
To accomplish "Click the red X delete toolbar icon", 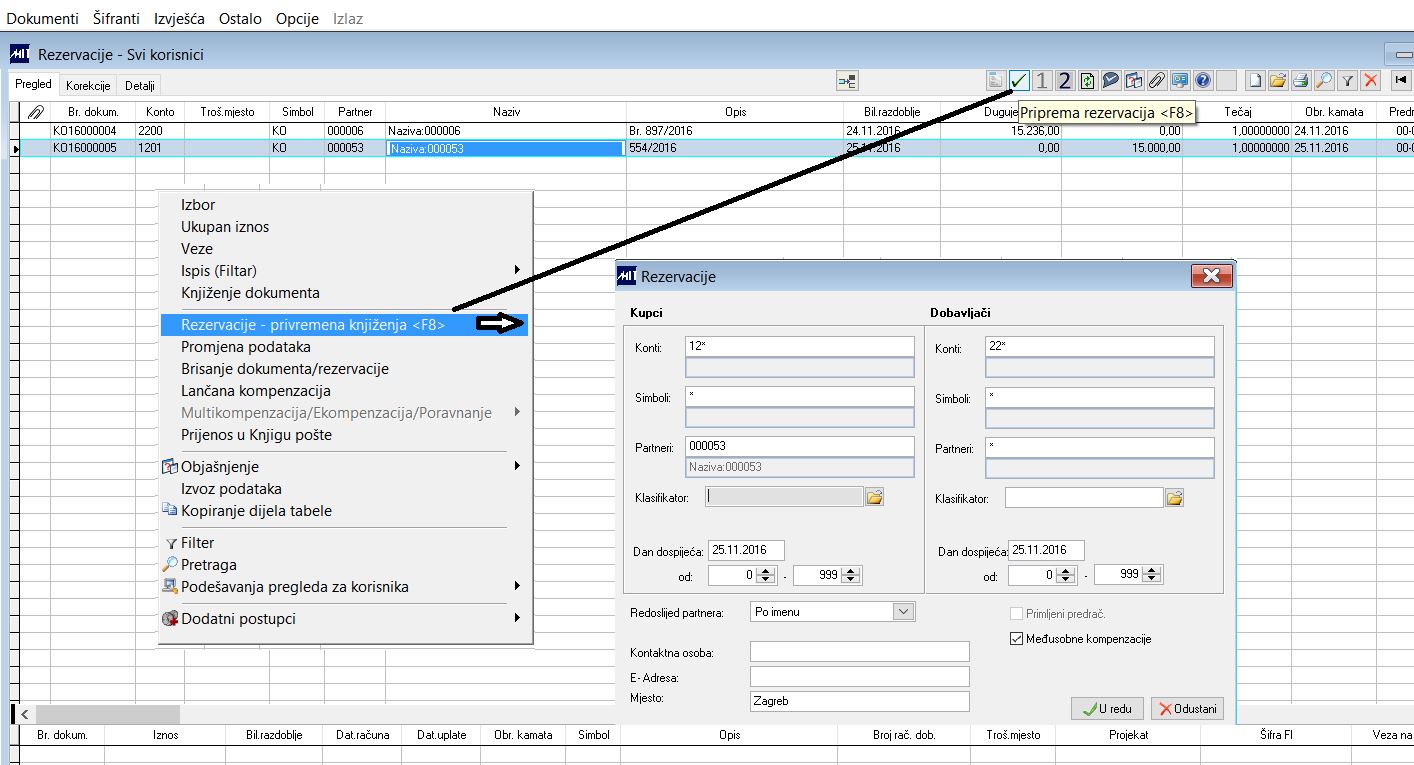I will click(1371, 81).
